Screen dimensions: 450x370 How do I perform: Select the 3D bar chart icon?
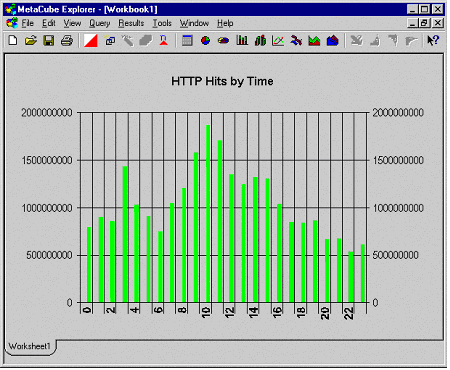click(x=260, y=41)
